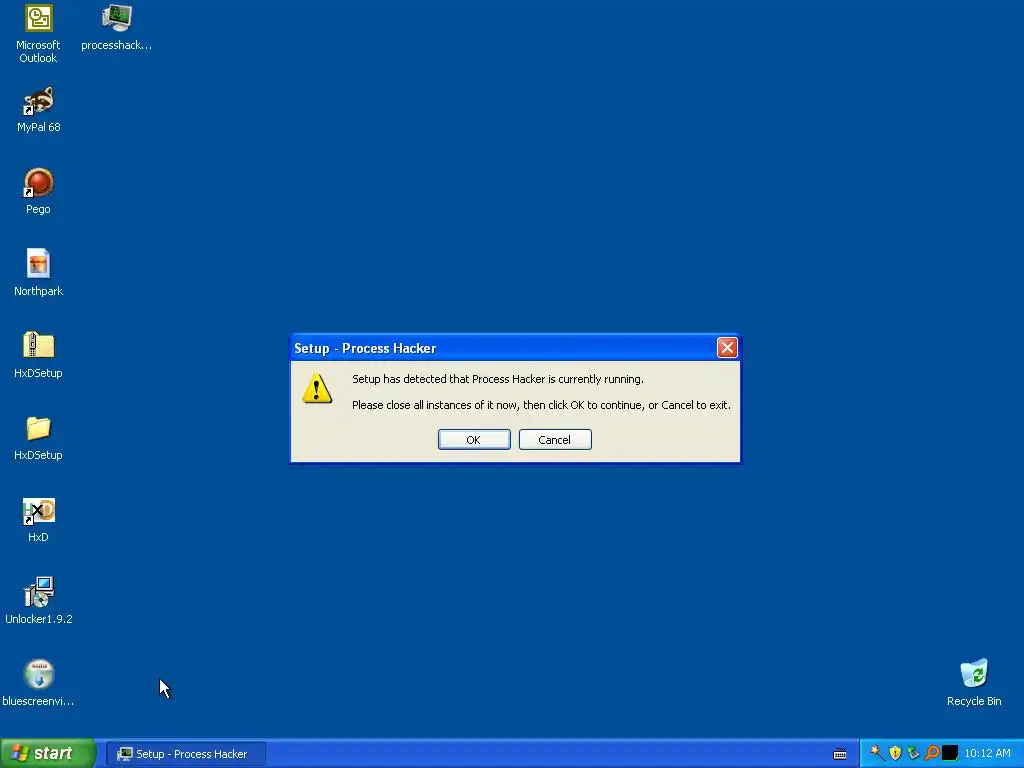
Task: Click Cancel to exit setup
Action: [x=555, y=440]
